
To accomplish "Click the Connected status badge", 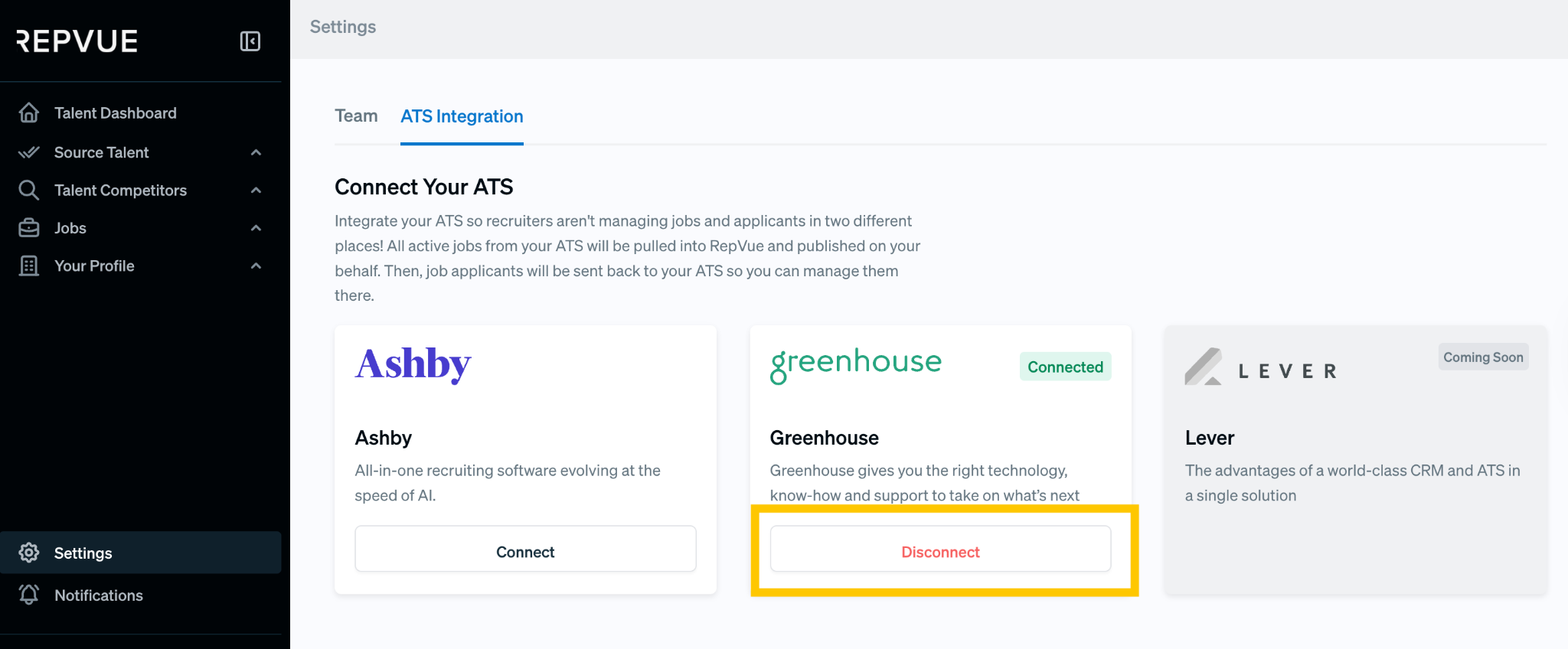I will [1065, 367].
